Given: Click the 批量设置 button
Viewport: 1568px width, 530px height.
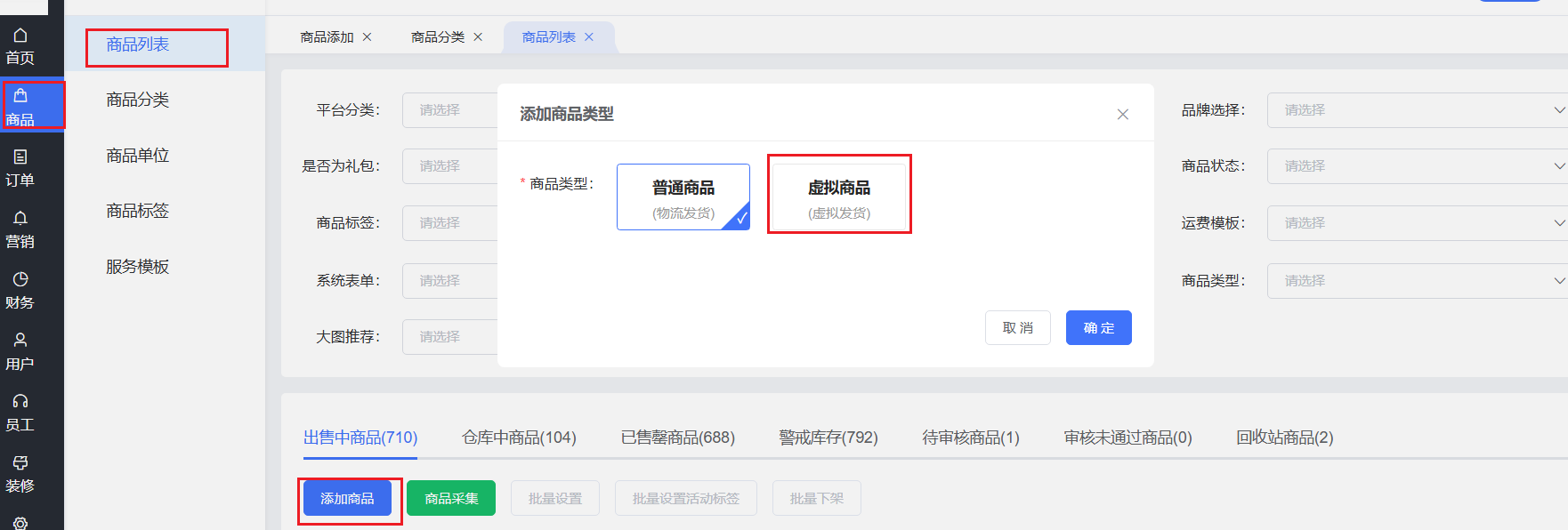Looking at the screenshot, I should 555,499.
